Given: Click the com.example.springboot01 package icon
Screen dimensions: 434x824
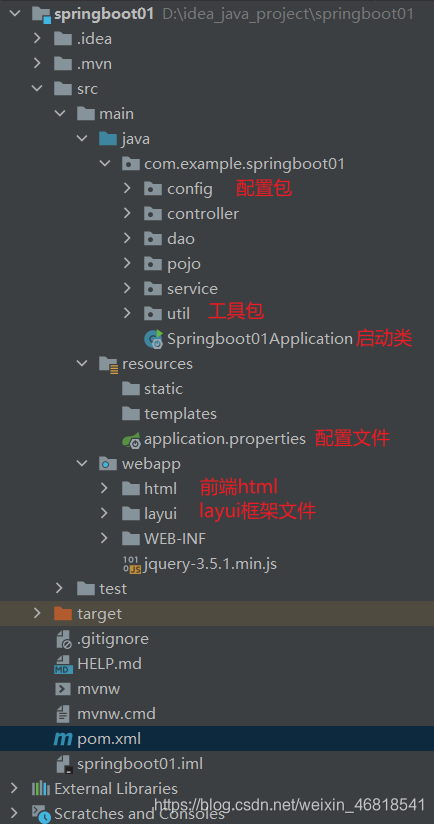Looking at the screenshot, I should coord(130,164).
